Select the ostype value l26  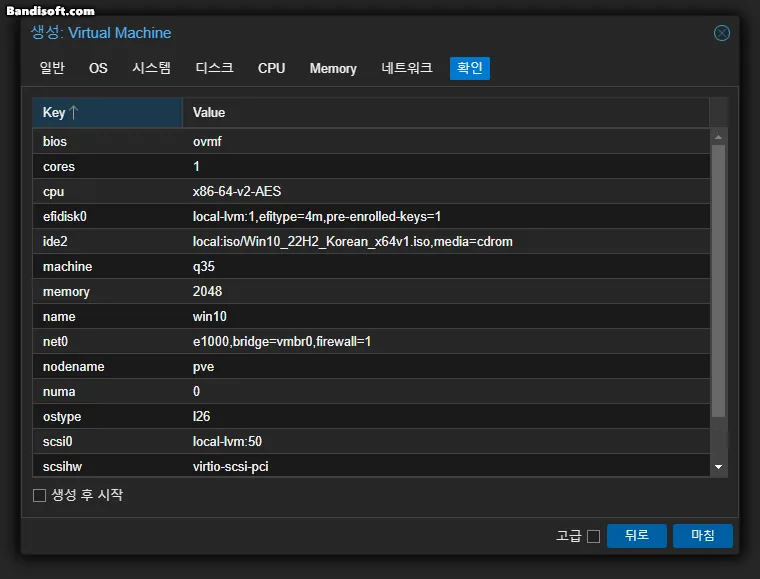coord(201,416)
